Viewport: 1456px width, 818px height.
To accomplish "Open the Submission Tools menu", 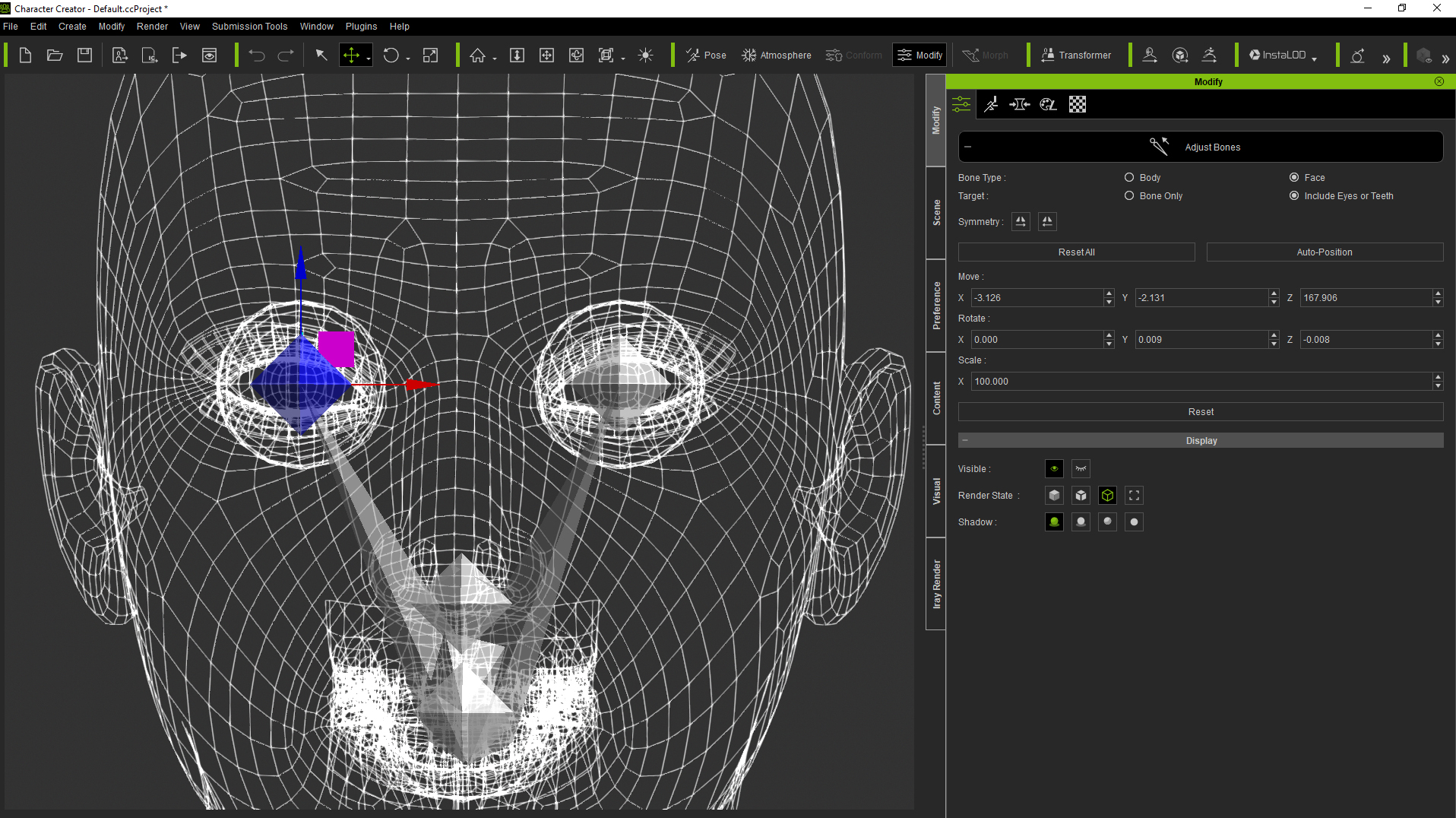I will point(249,26).
